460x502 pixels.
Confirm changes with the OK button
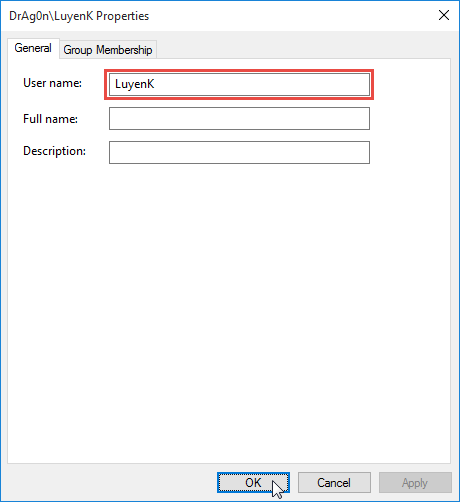[253, 482]
